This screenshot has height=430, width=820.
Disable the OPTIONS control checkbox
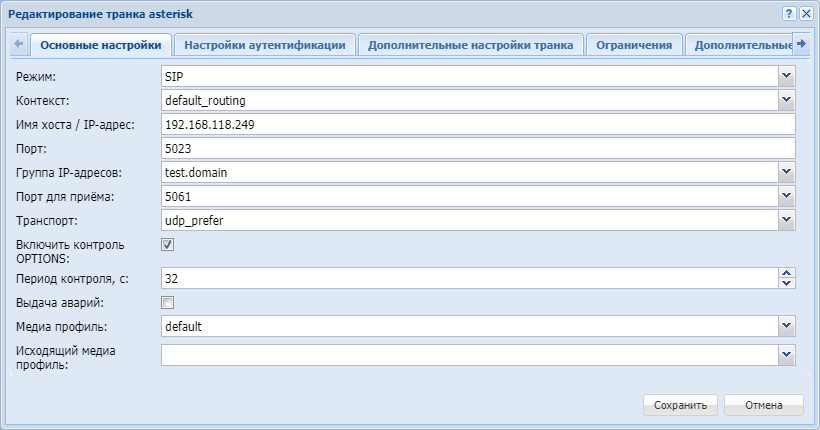tap(168, 245)
